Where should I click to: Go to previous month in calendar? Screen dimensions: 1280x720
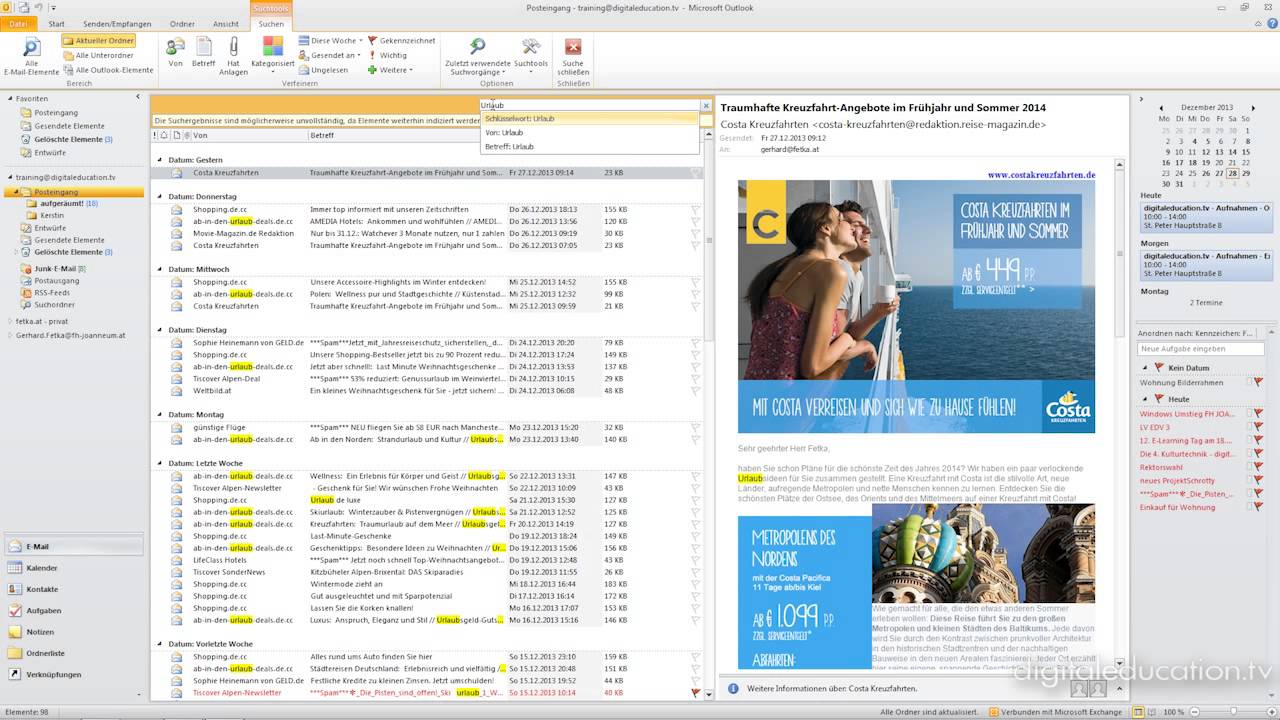tap(1160, 106)
